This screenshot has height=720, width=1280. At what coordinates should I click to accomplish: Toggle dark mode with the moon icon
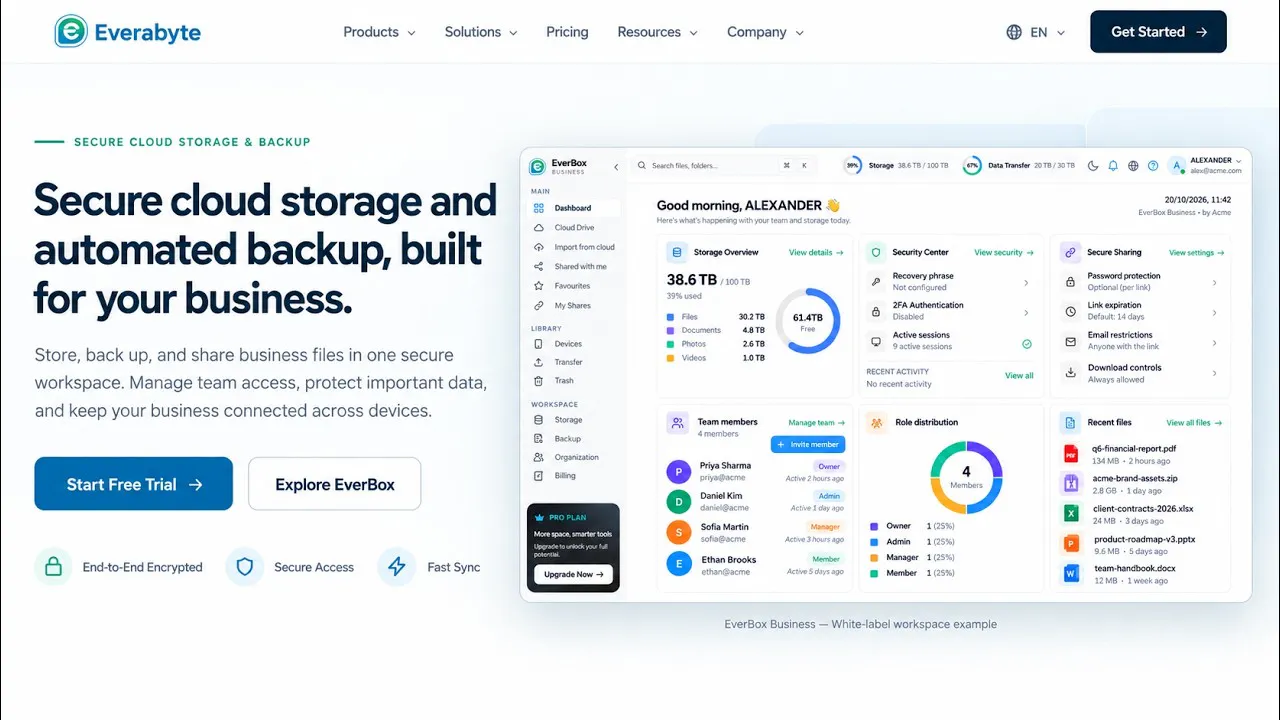(1093, 166)
